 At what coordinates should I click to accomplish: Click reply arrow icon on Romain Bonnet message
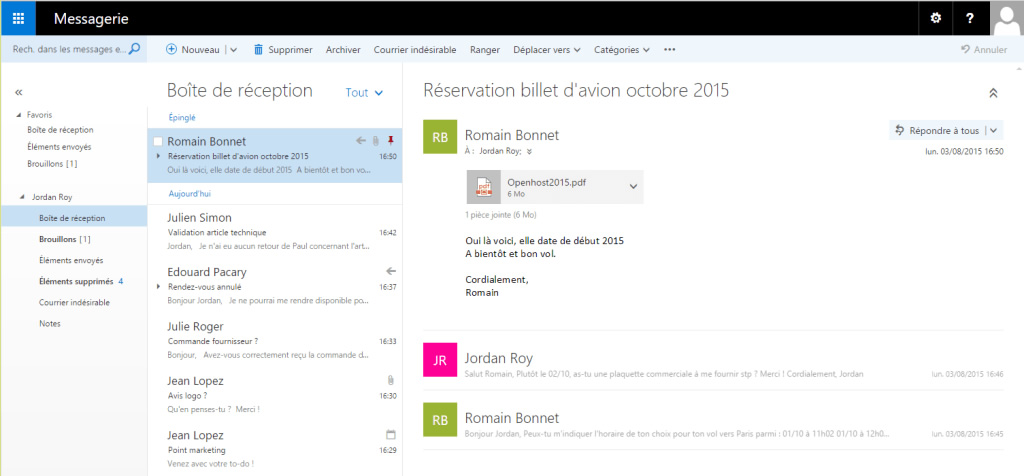[x=360, y=140]
